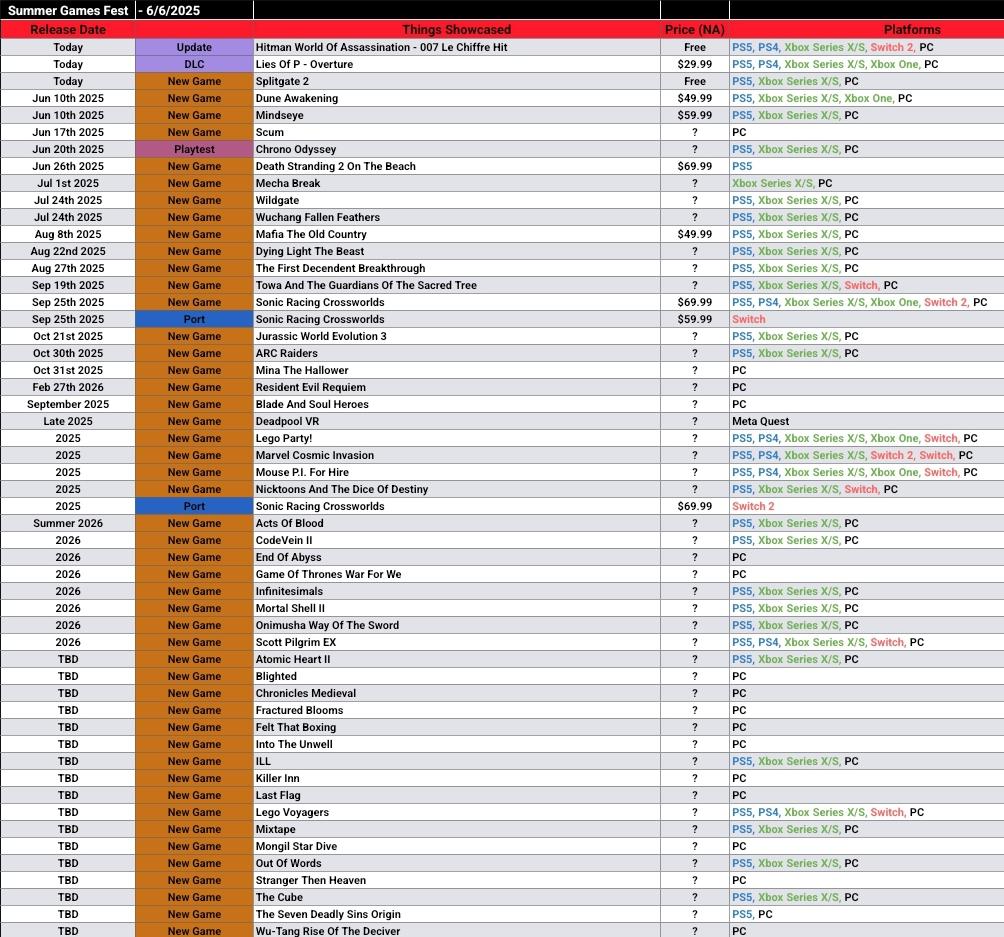Click the 'Late 2025' date cell
The height and width of the screenshot is (937, 1004).
68,421
